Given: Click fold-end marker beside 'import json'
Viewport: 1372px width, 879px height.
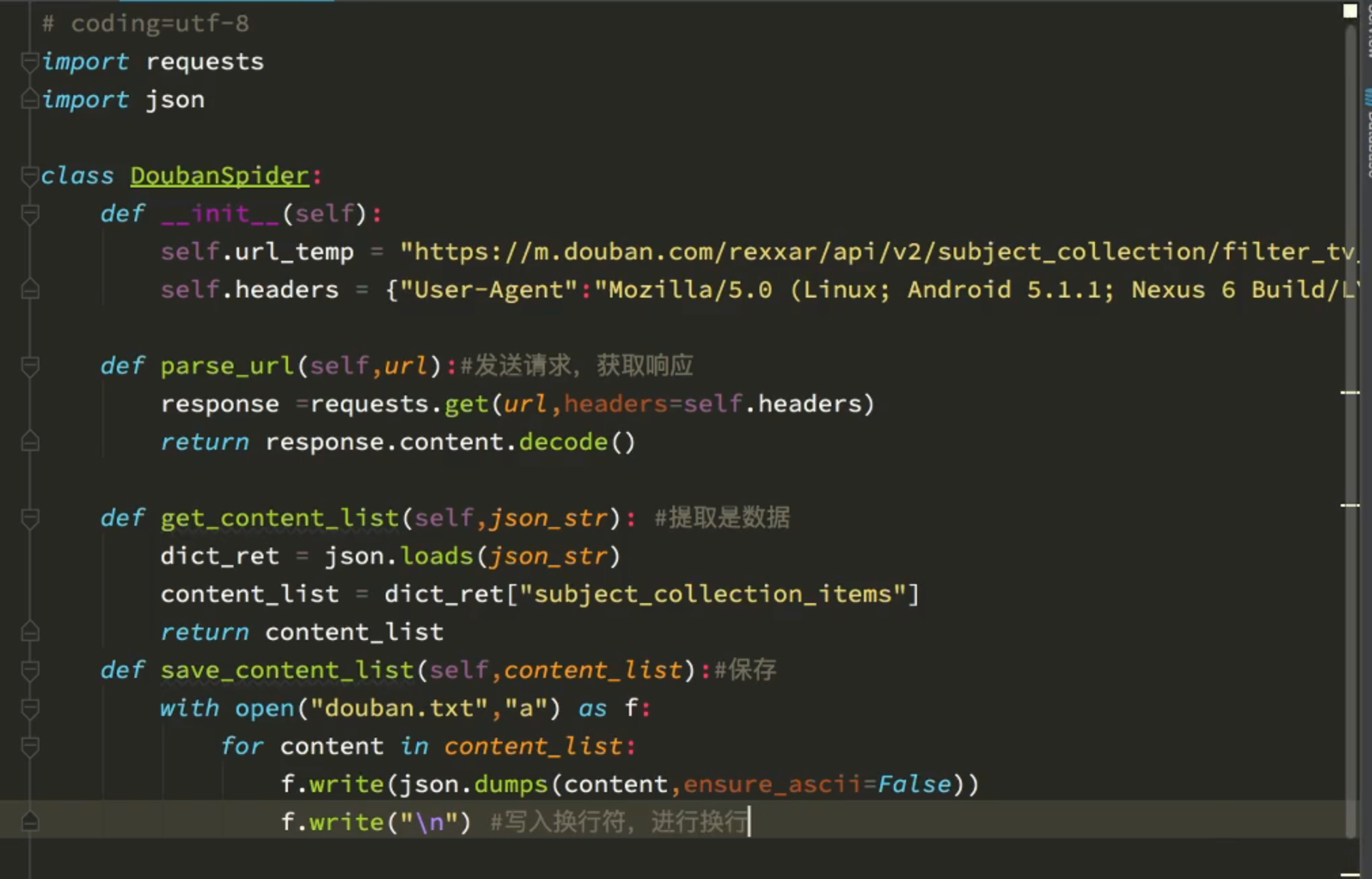Looking at the screenshot, I should pyautogui.click(x=30, y=100).
